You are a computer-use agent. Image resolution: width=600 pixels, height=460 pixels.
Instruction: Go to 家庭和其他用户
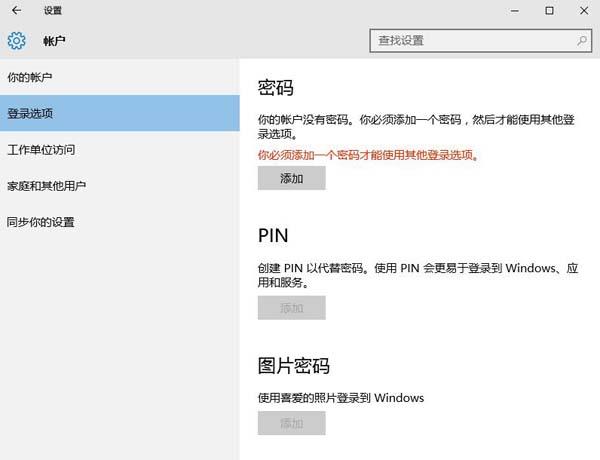tap(120, 186)
